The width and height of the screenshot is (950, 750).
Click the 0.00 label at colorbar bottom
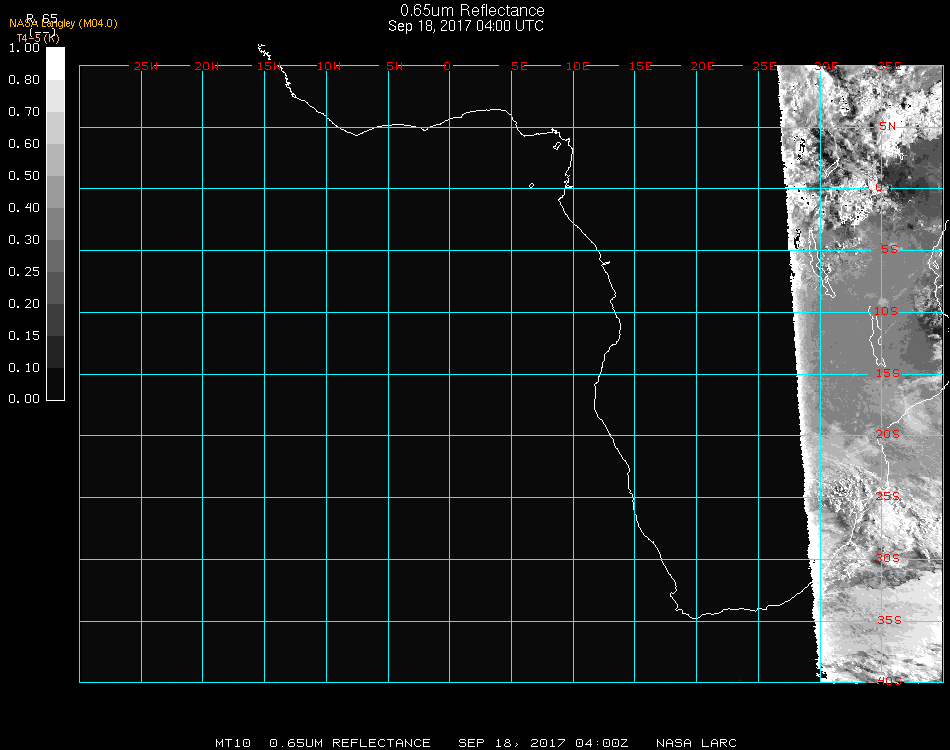(23, 399)
